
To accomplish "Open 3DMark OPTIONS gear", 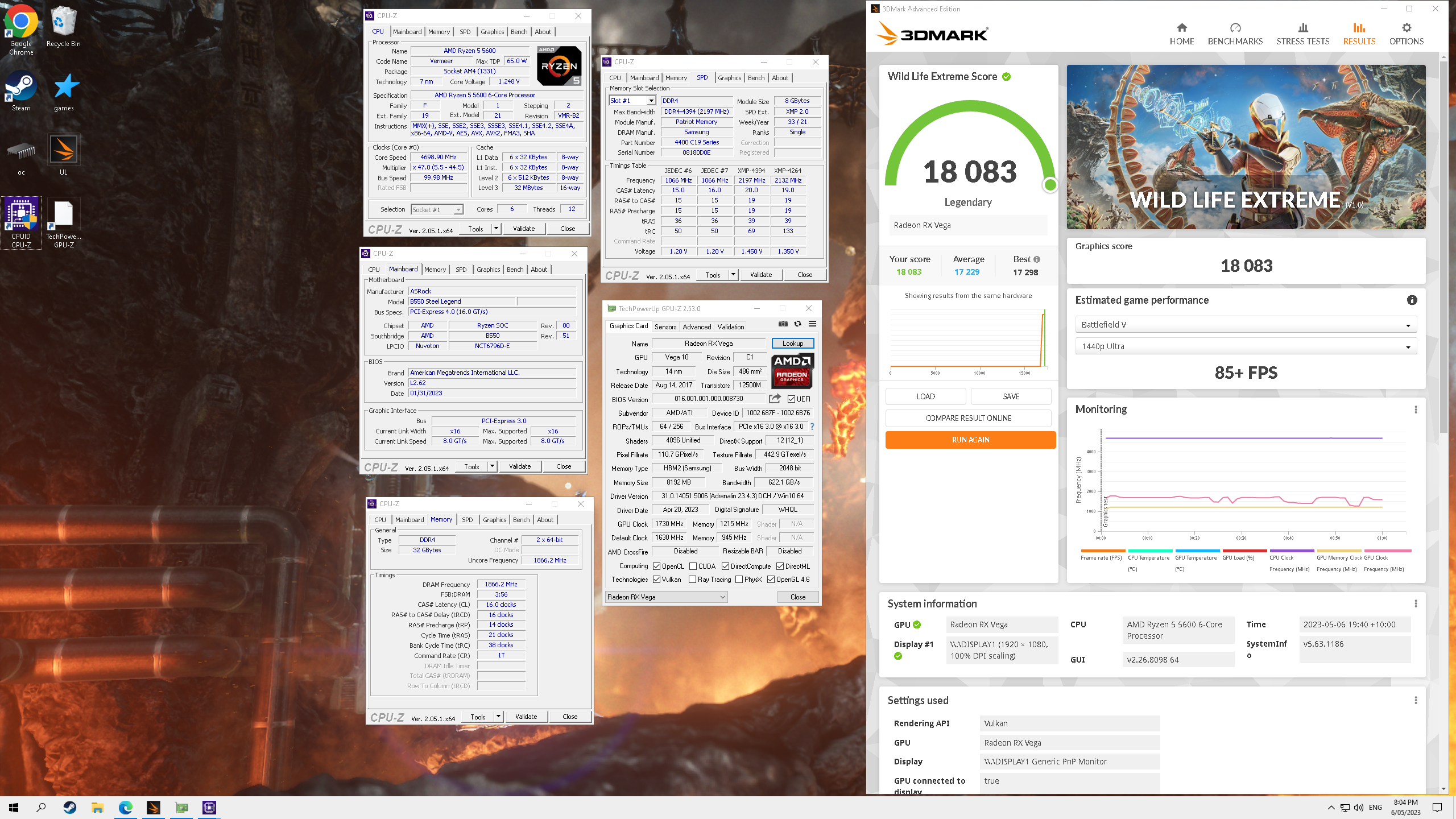I will pos(1406,34).
